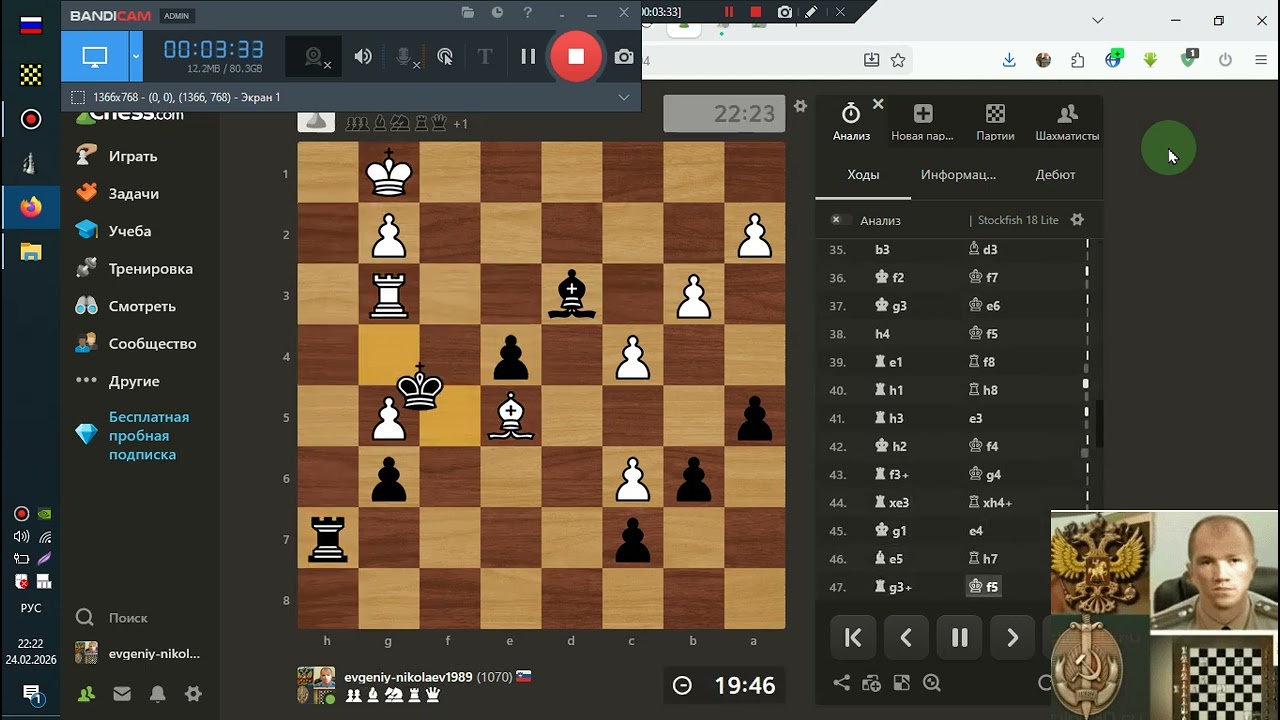Screen dimensions: 1280x720
Task: Open messages envelope icon
Action: click(x=122, y=693)
